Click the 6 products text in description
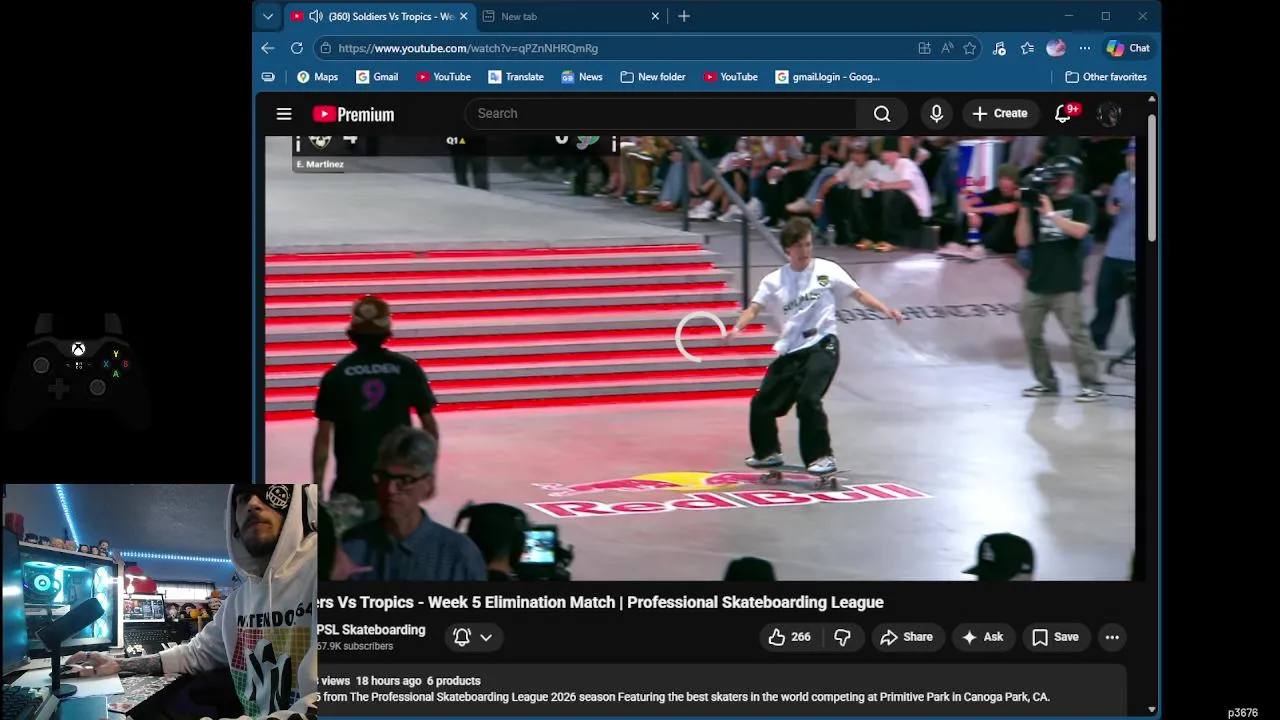Screen dimensions: 1280x720 (454, 681)
